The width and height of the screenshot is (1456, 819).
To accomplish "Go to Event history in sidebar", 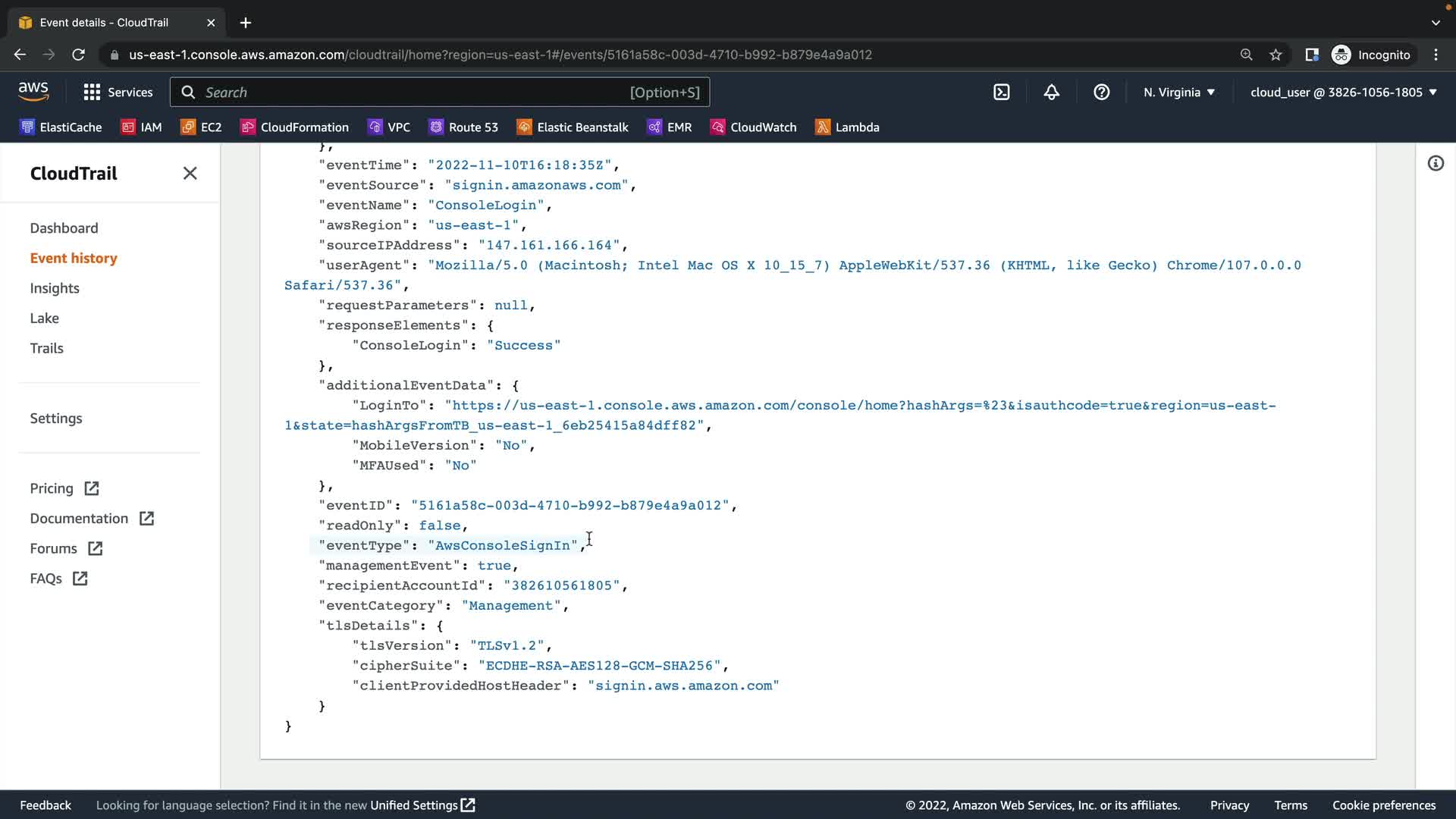I will coord(74,259).
